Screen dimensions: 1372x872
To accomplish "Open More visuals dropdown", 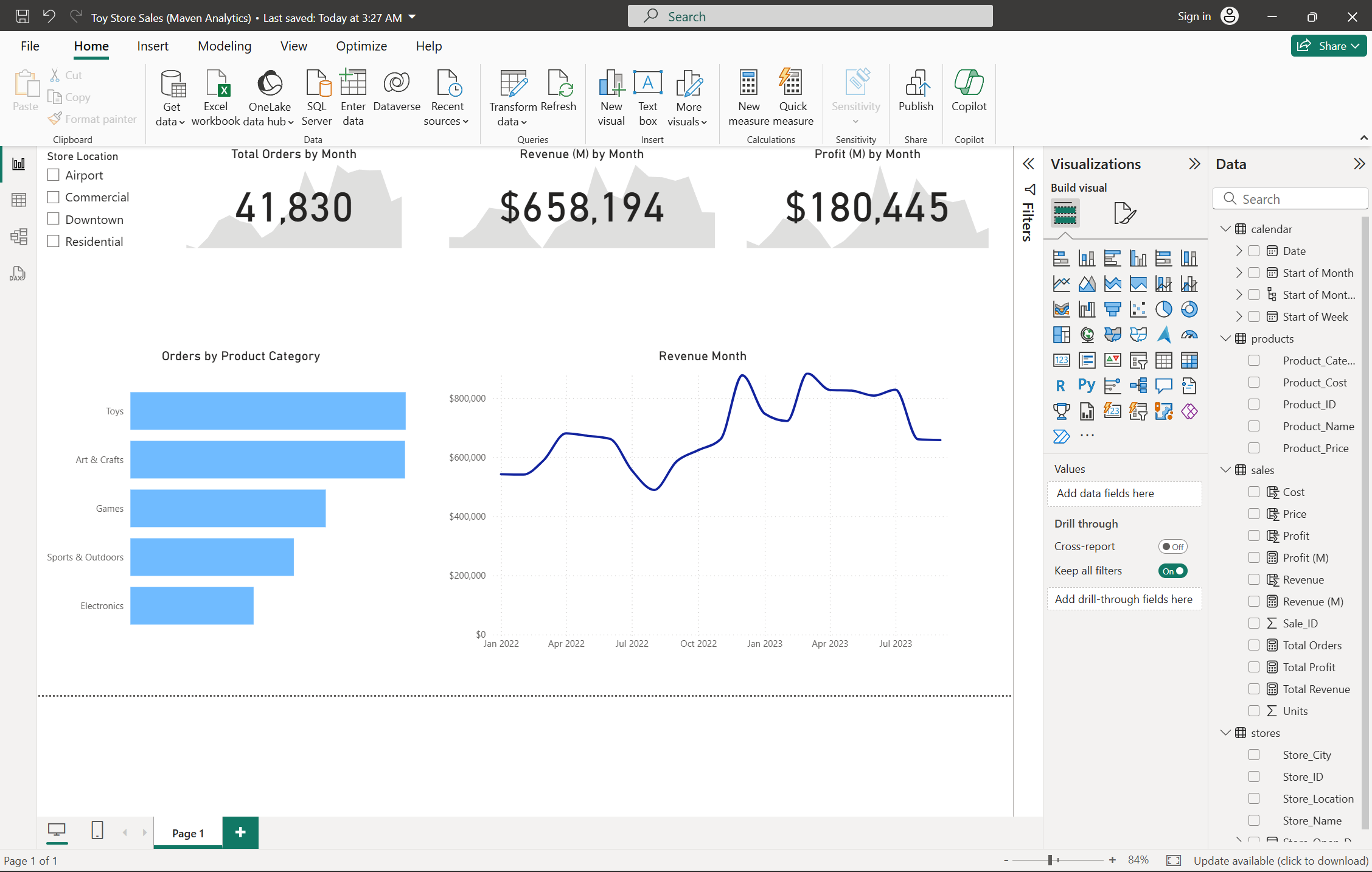I will pyautogui.click(x=688, y=97).
